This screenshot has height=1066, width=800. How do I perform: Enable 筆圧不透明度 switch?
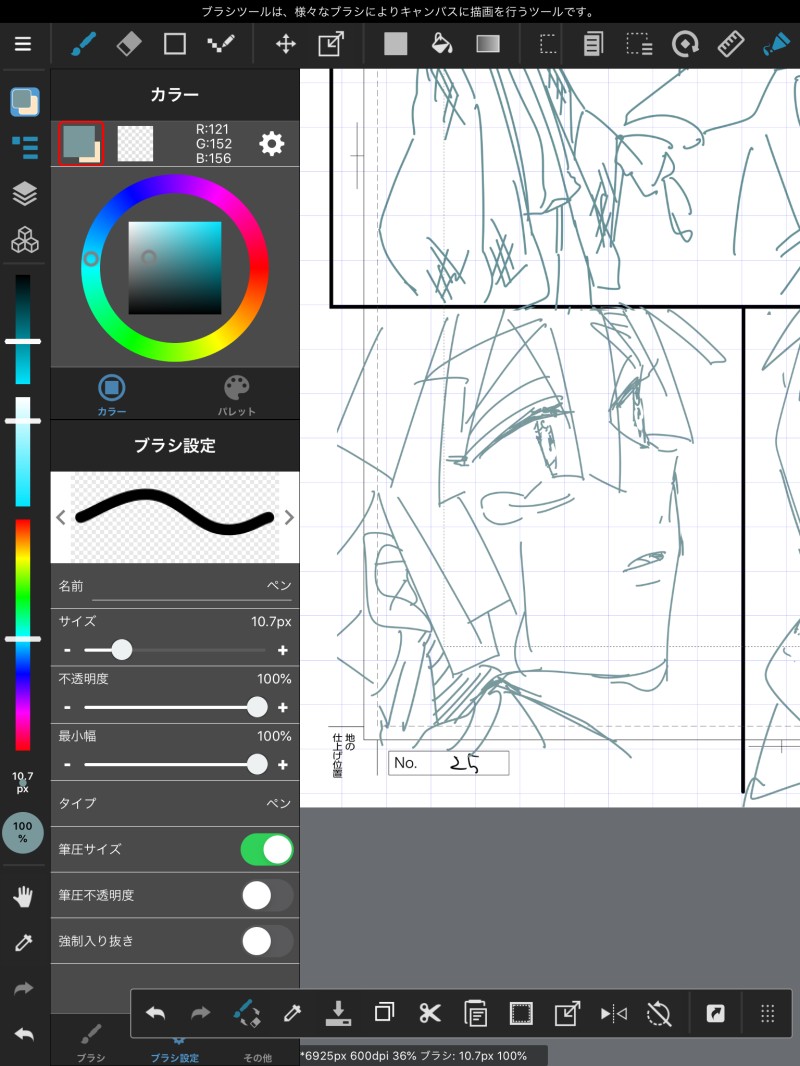pyautogui.click(x=267, y=895)
